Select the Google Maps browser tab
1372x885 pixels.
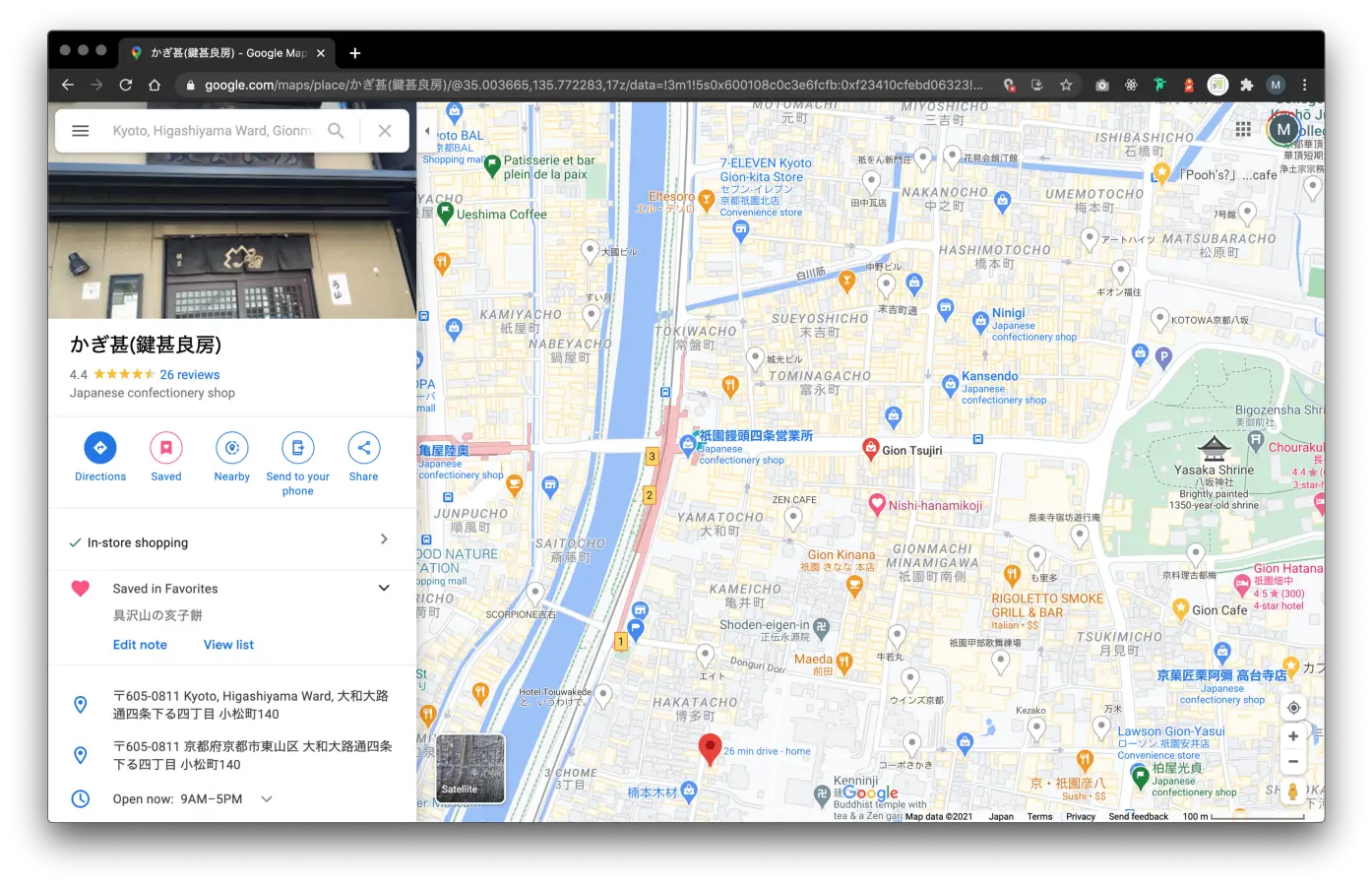(x=227, y=53)
